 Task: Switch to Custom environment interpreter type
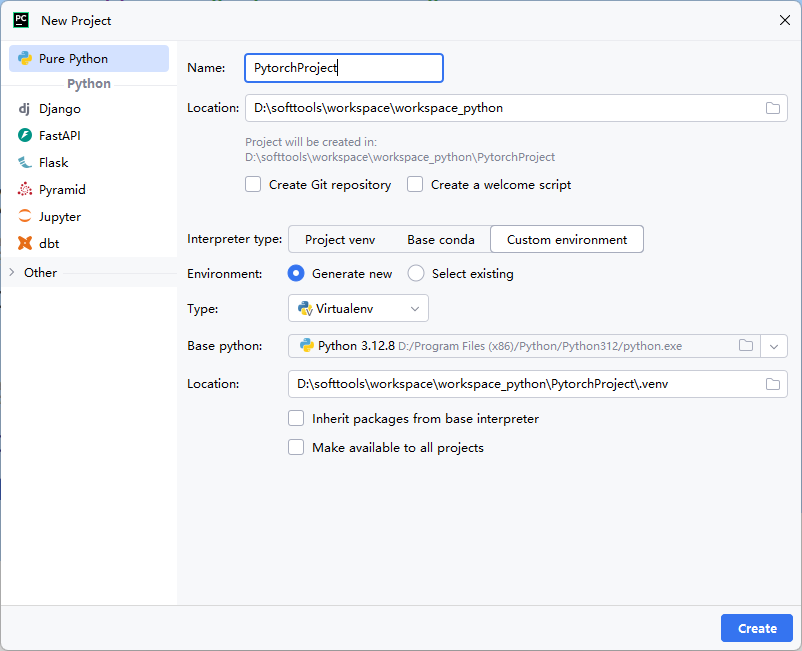[567, 239]
